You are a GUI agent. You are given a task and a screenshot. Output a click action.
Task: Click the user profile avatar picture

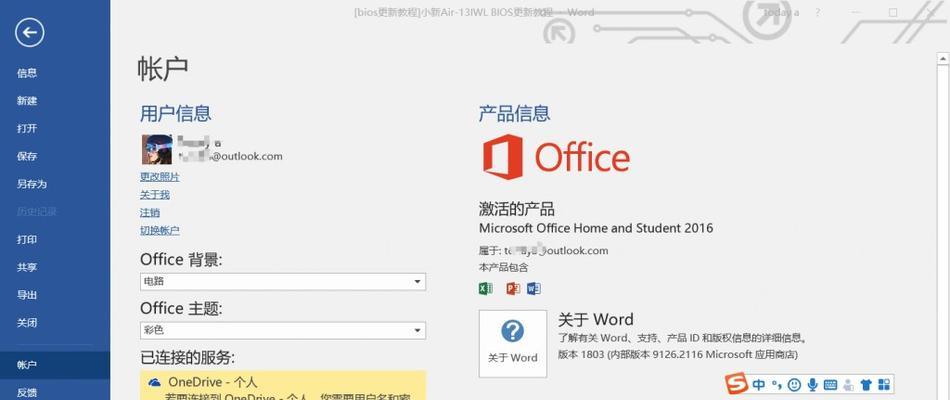[x=157, y=149]
